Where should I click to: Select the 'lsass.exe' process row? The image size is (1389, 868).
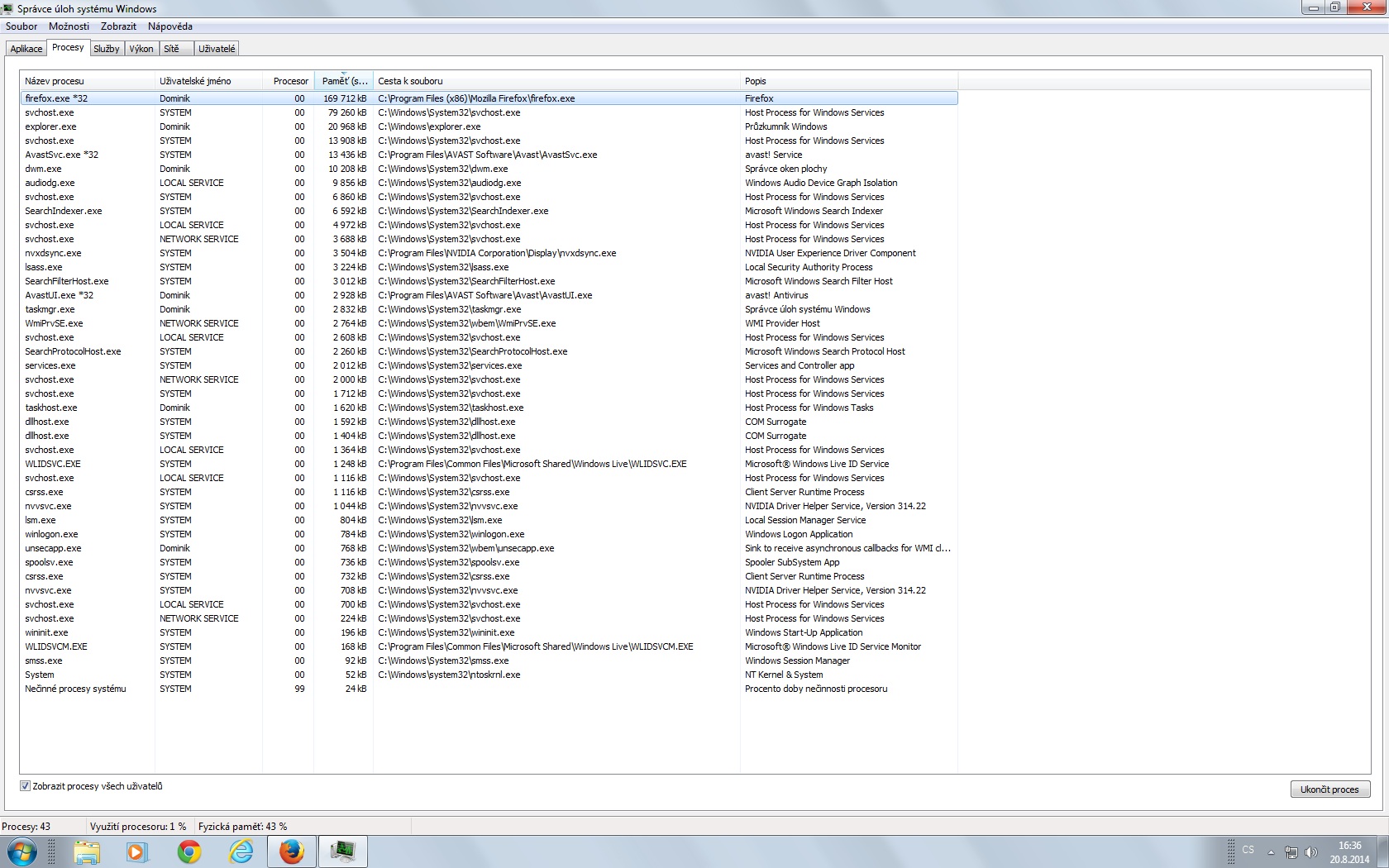pos(489,267)
